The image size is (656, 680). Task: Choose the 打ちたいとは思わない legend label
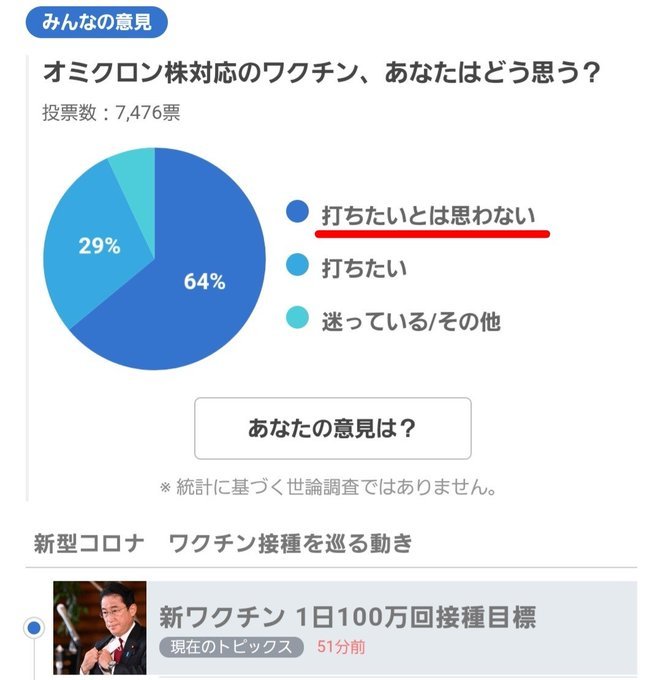pos(428,214)
